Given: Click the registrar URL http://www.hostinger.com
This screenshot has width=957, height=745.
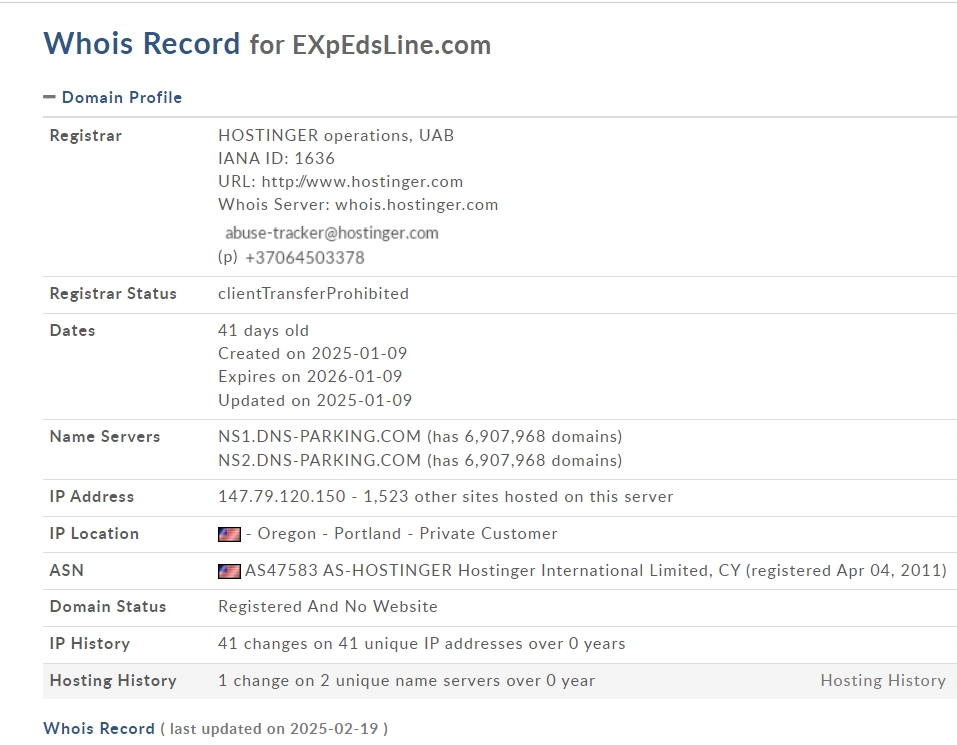Looking at the screenshot, I should [x=362, y=182].
